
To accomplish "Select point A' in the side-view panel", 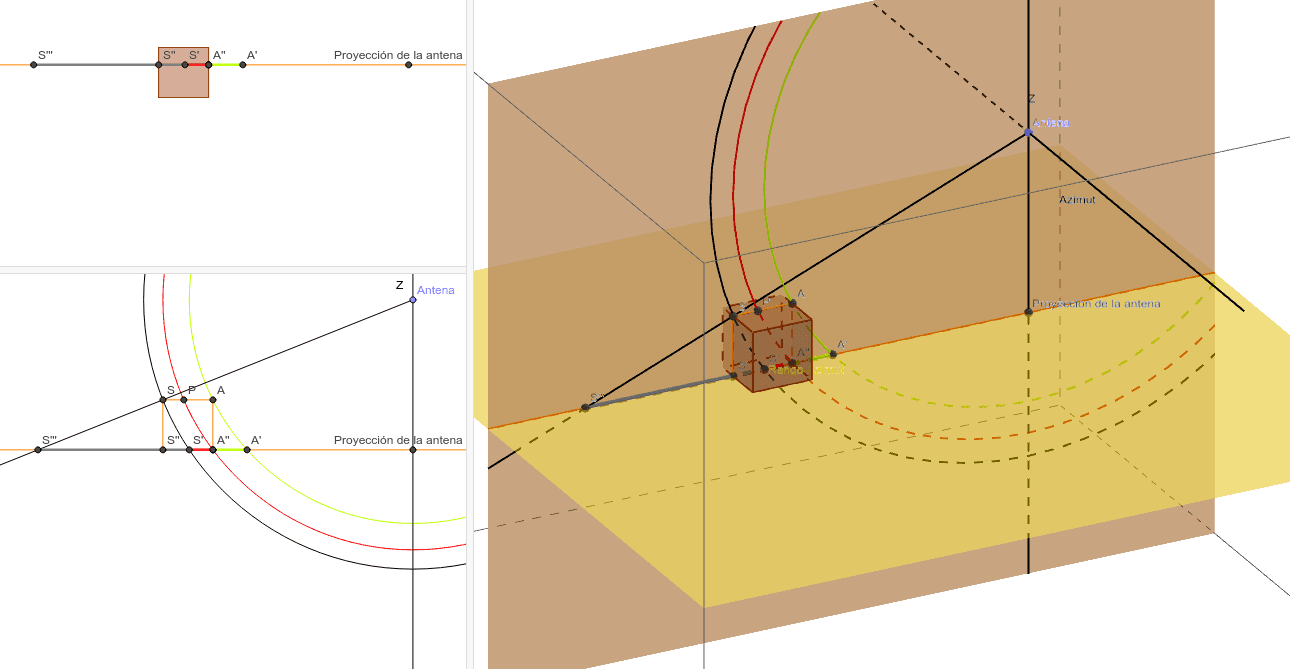I will [x=247, y=450].
